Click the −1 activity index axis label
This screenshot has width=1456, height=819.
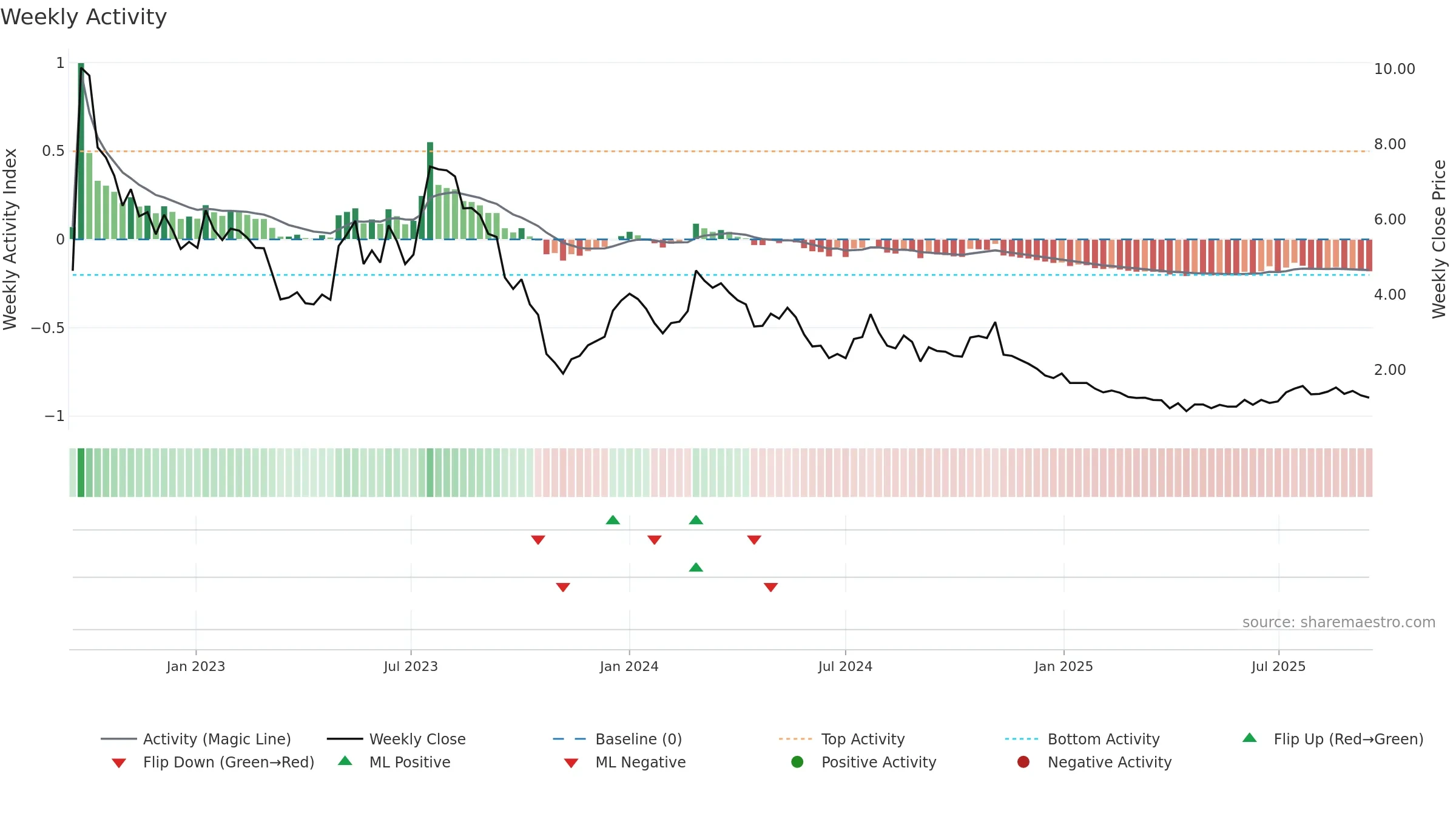[x=54, y=416]
